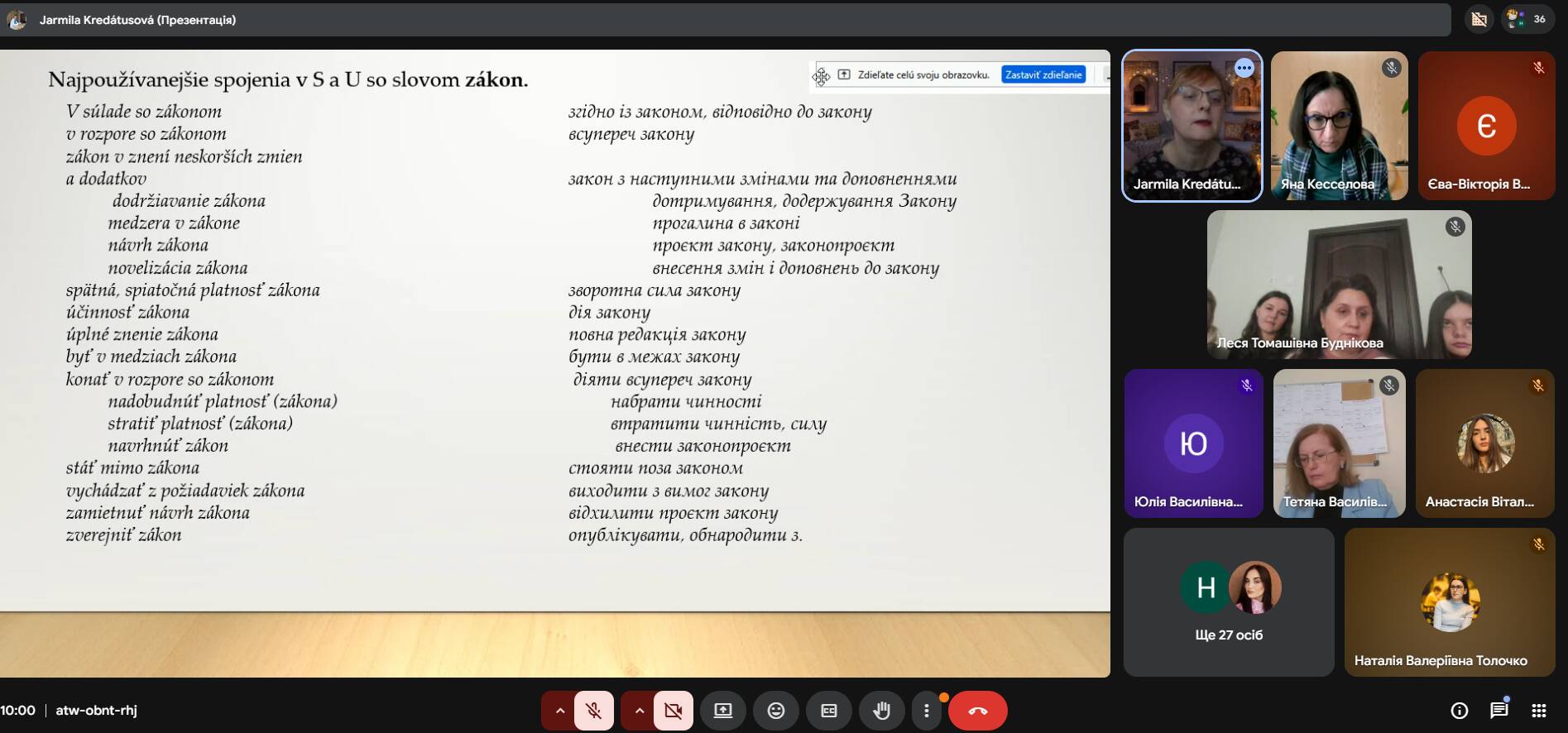The width and height of the screenshot is (1568, 733).
Task: Open meeting details info icon
Action: [x=1459, y=711]
